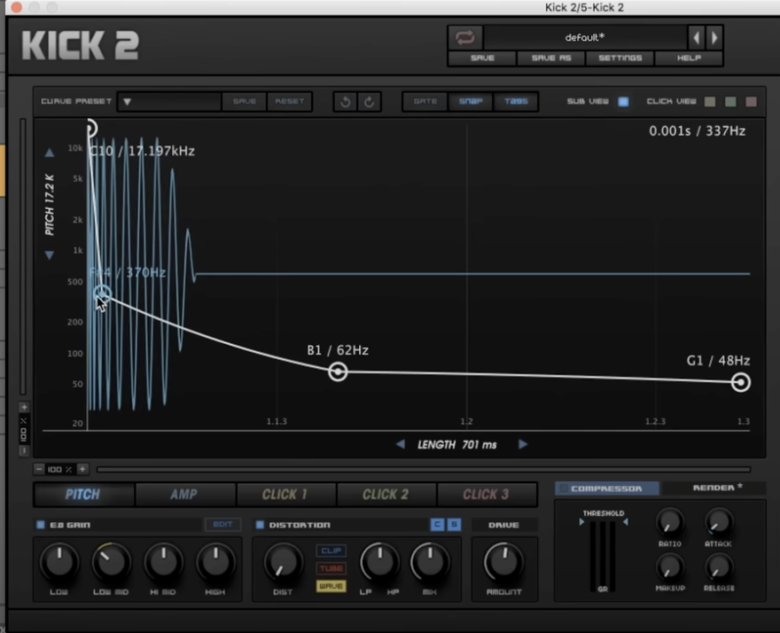
Task: Open the Click 1 tab
Action: (285, 494)
